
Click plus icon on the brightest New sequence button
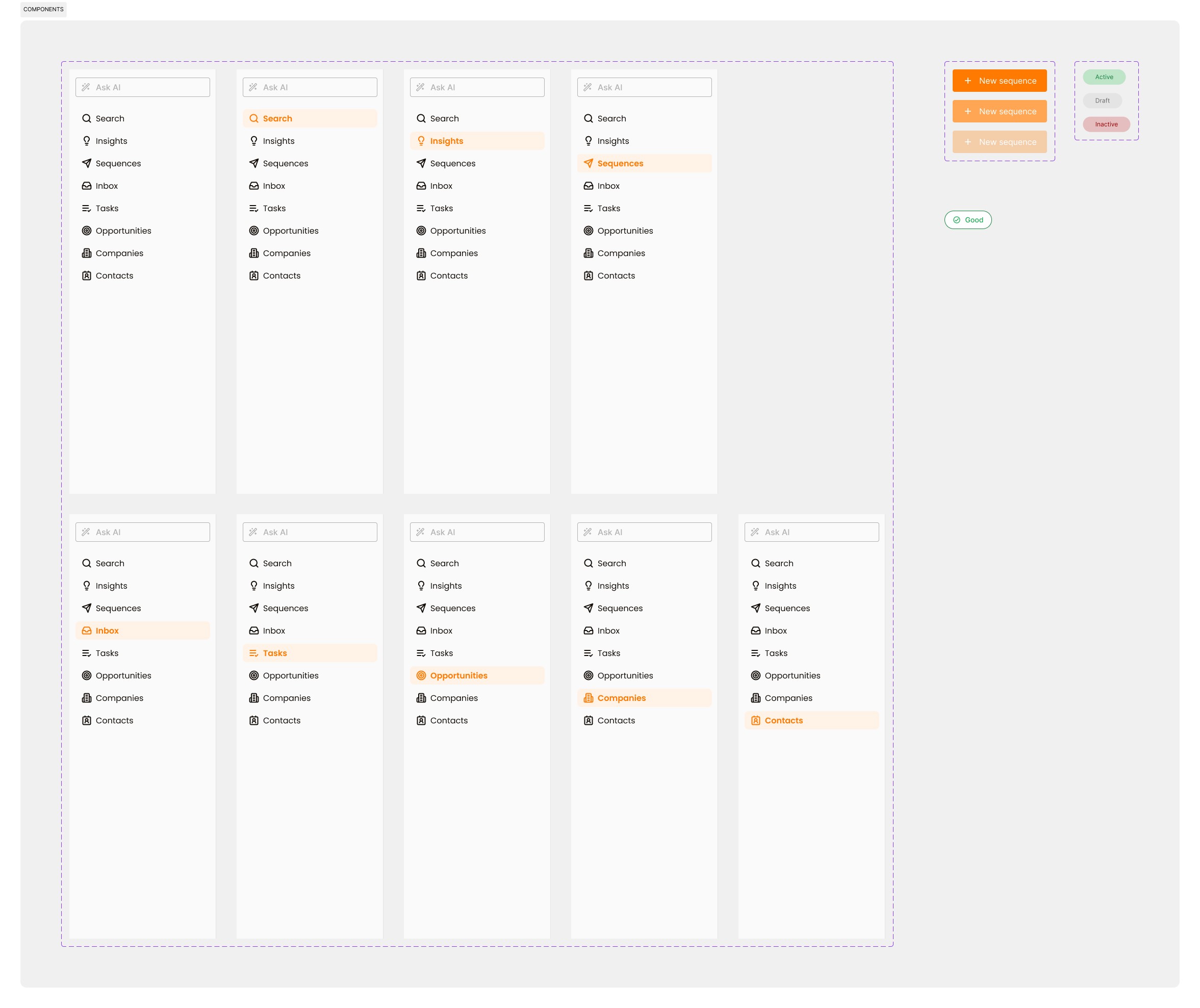pos(967,81)
